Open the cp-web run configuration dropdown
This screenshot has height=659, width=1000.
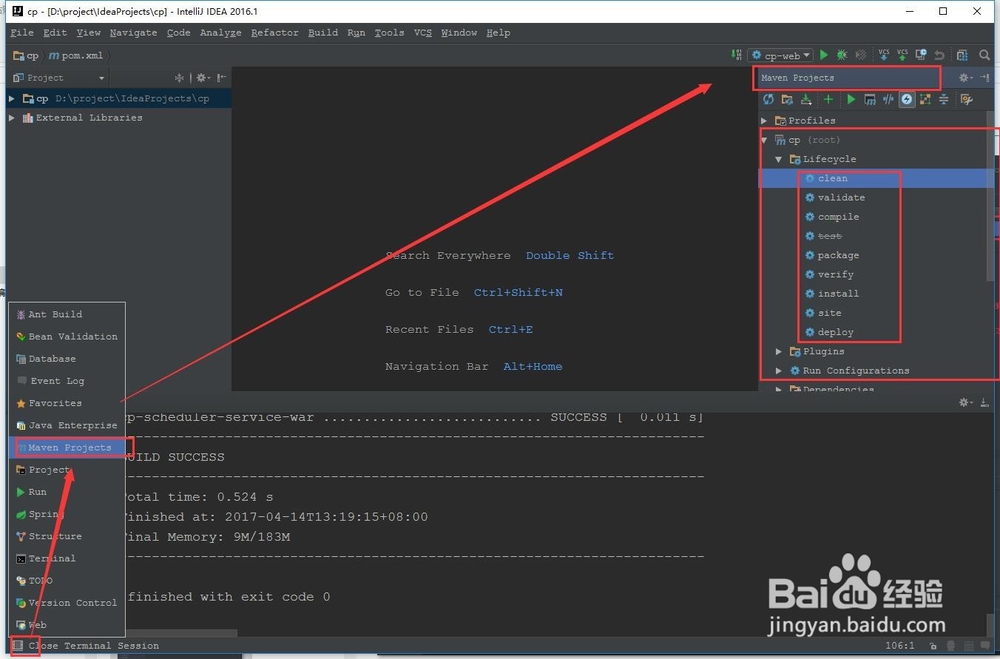point(780,56)
